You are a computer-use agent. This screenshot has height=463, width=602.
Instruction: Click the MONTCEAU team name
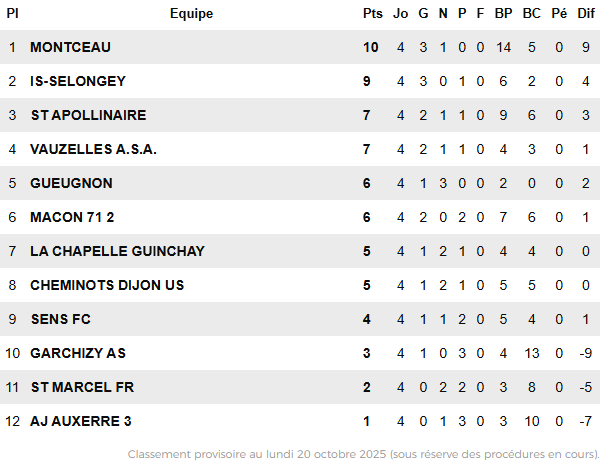pyautogui.click(x=70, y=47)
